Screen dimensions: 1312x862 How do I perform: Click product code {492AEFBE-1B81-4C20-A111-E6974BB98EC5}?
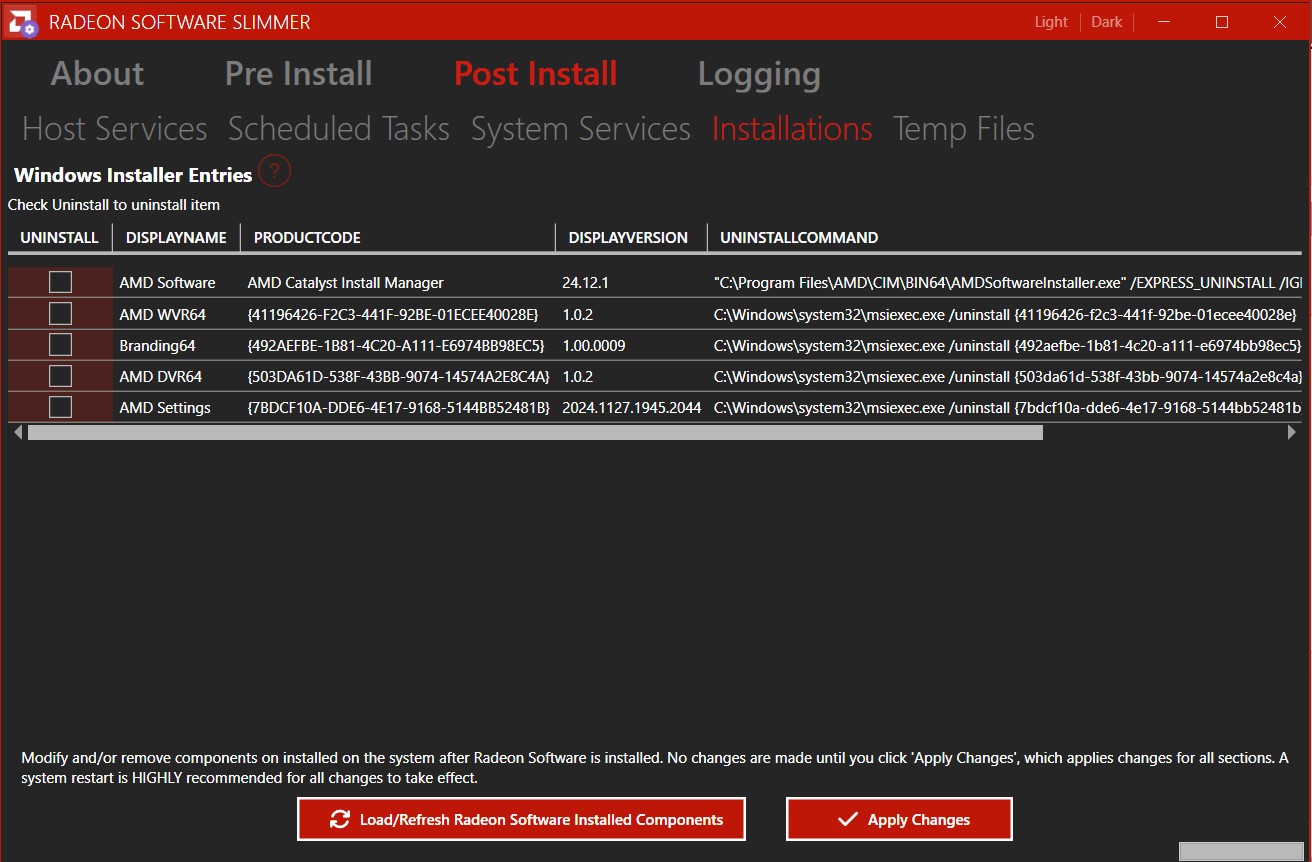pos(399,345)
